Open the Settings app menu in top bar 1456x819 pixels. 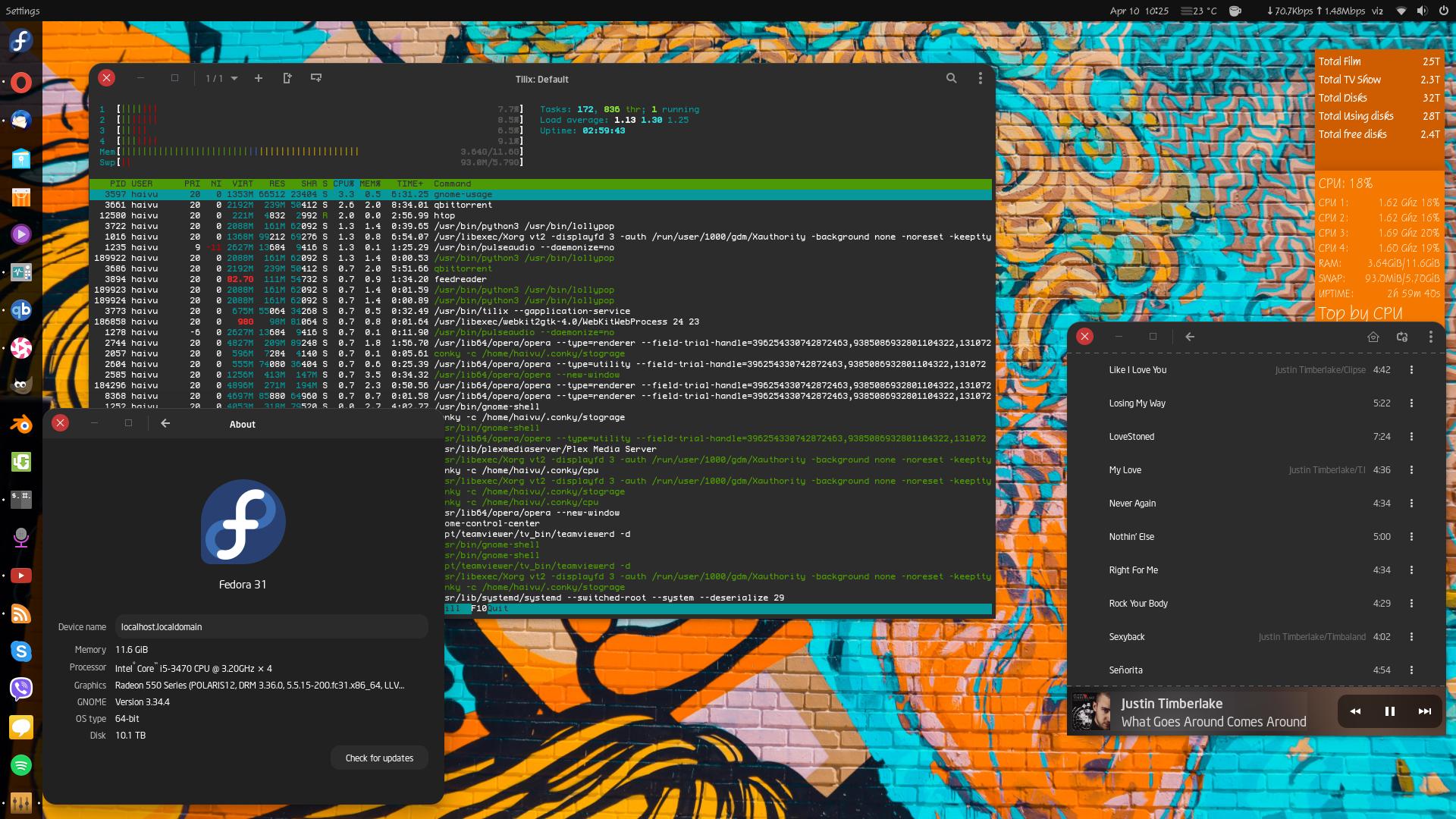point(23,11)
